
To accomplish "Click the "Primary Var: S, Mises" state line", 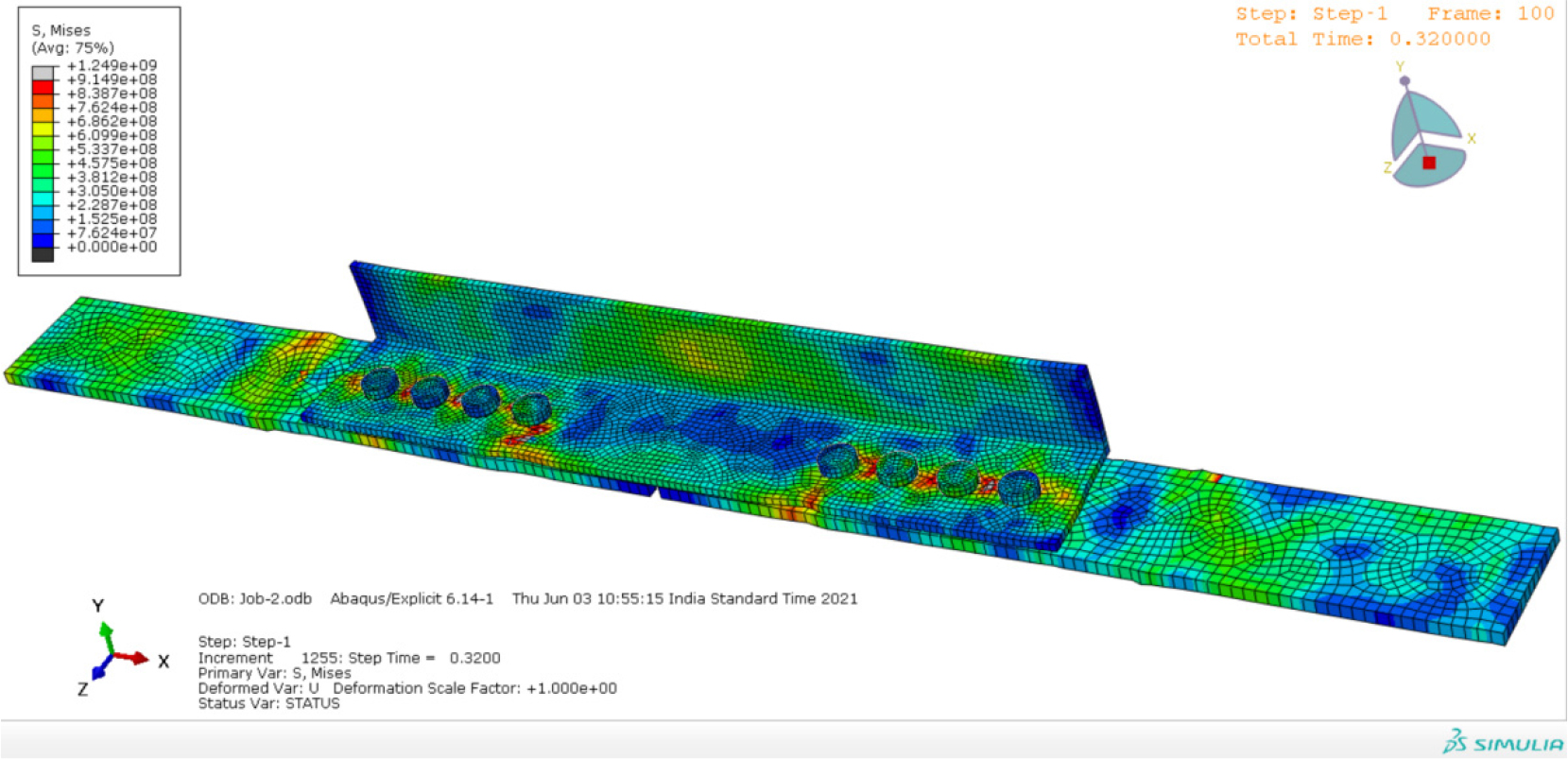I will click(274, 673).
